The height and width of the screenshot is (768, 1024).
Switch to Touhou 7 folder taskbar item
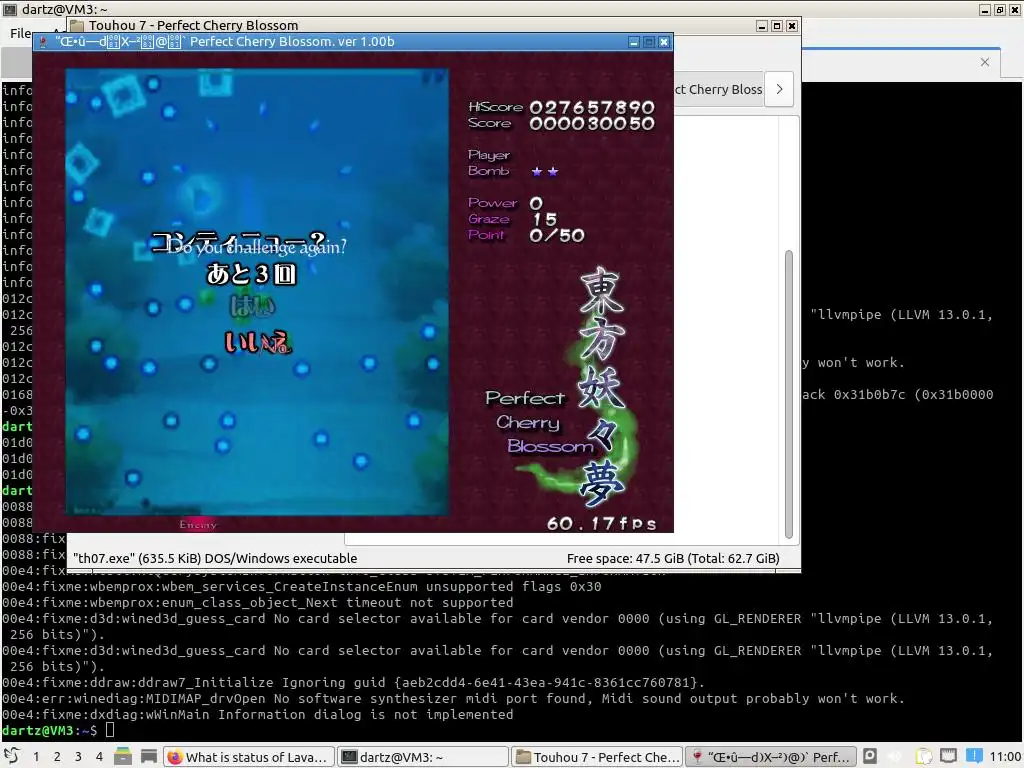tap(597, 757)
